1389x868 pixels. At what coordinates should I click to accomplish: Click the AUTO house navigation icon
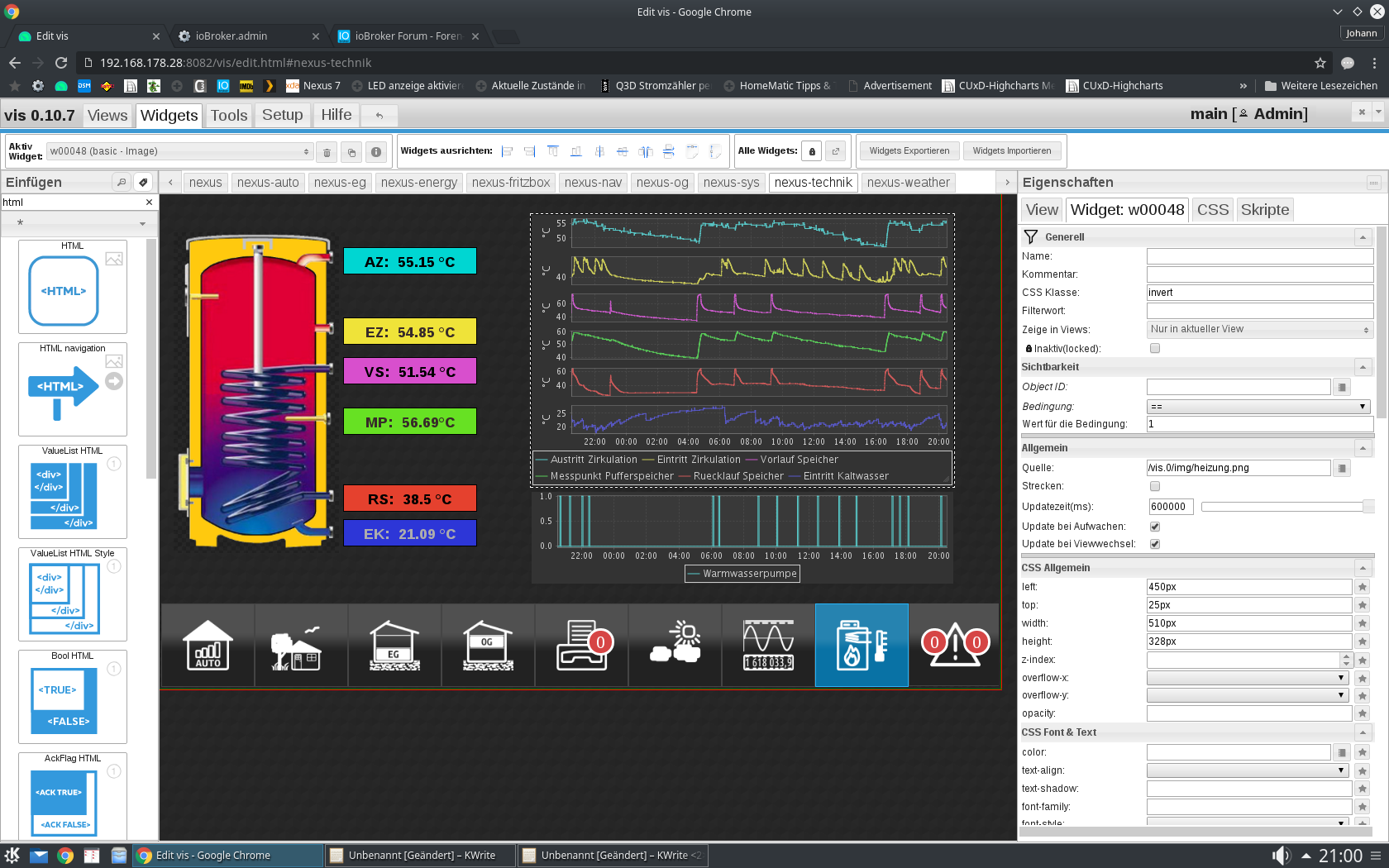coord(208,645)
